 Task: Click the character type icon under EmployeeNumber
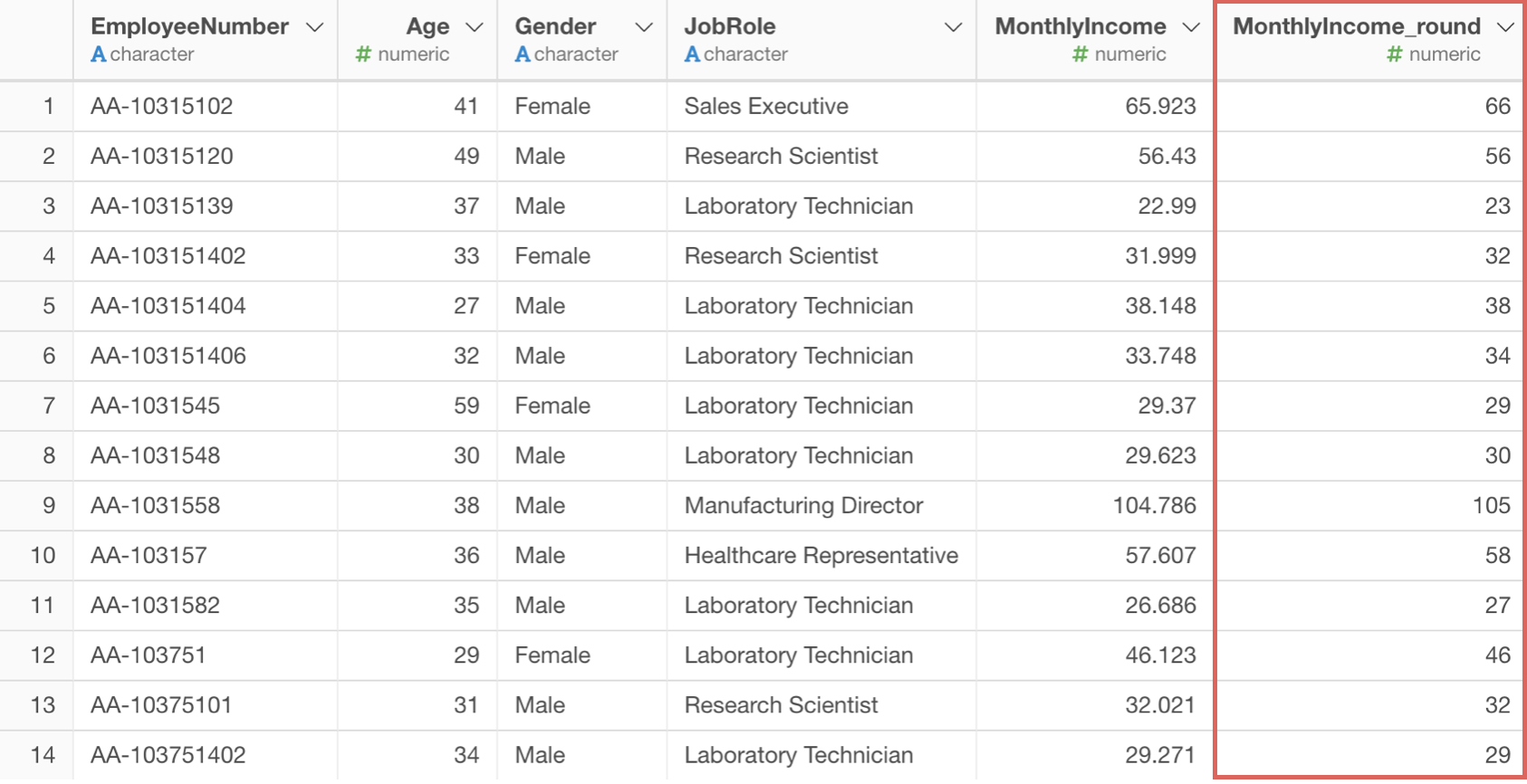point(99,54)
